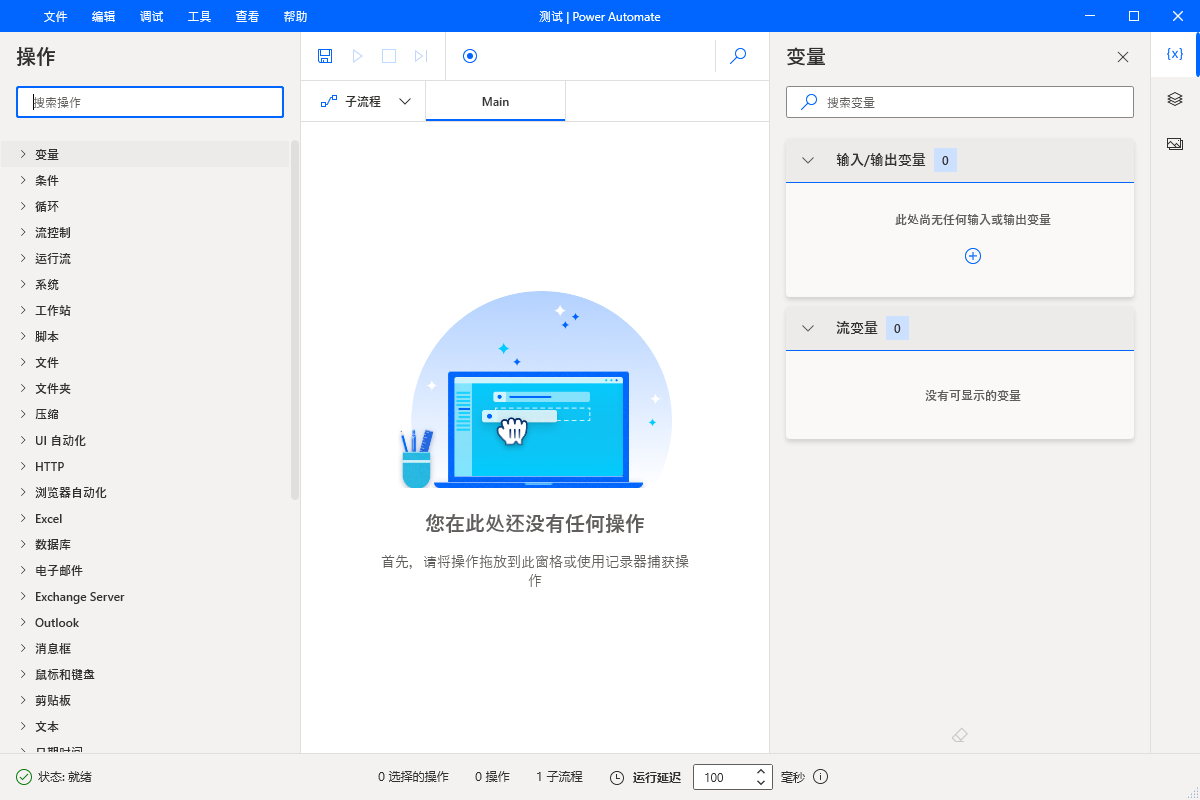Click the stop flow icon
Viewport: 1200px width, 800px height.
(389, 55)
